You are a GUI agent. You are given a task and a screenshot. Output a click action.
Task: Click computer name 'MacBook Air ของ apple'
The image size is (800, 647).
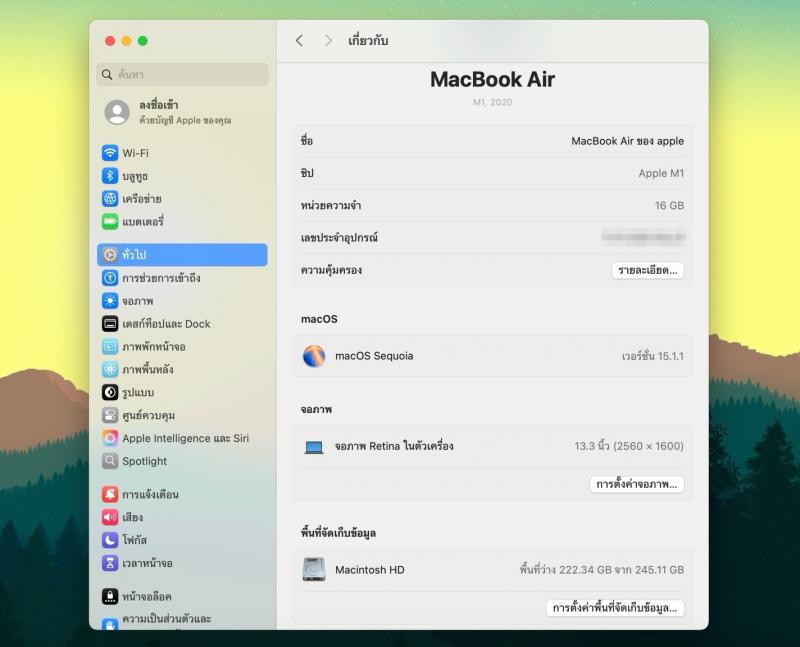pyautogui.click(x=627, y=141)
